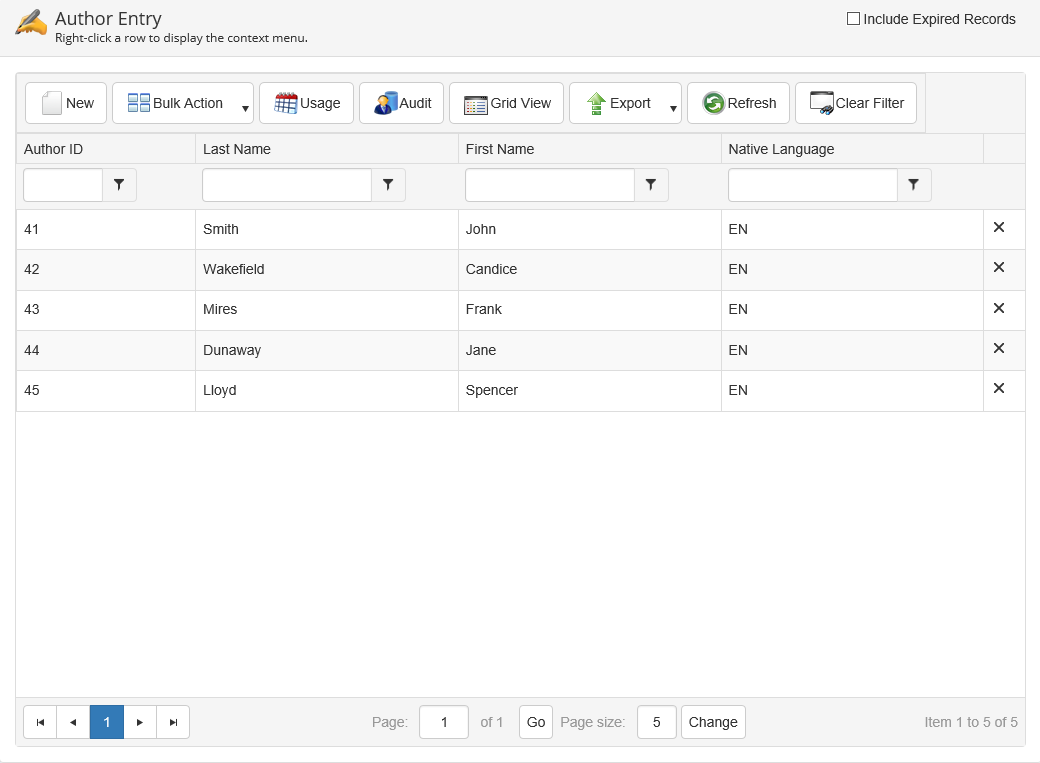Click the Native Language filter funnel icon
This screenshot has width=1040, height=763.
914,185
